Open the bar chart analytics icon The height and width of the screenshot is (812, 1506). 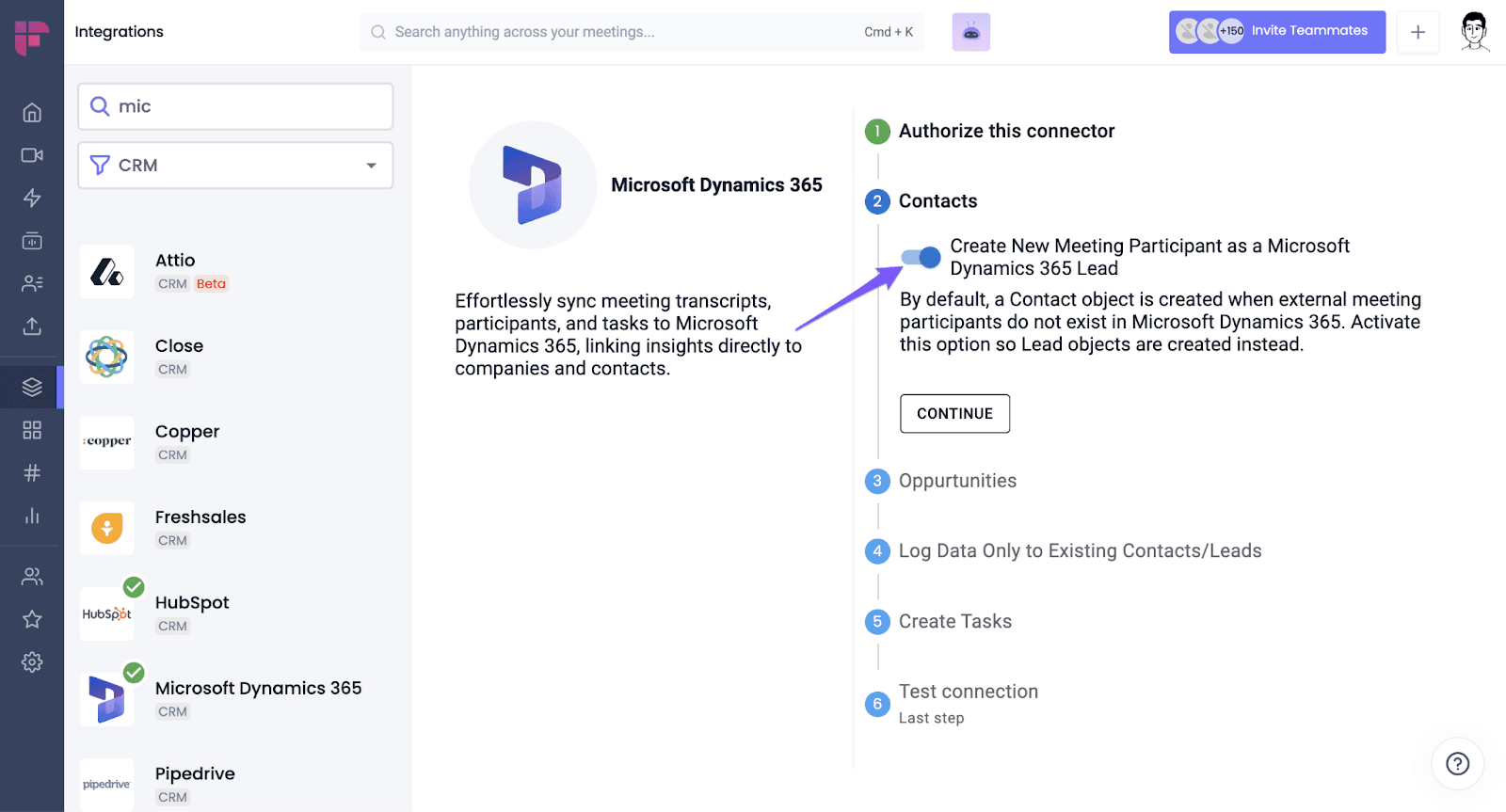[x=32, y=516]
